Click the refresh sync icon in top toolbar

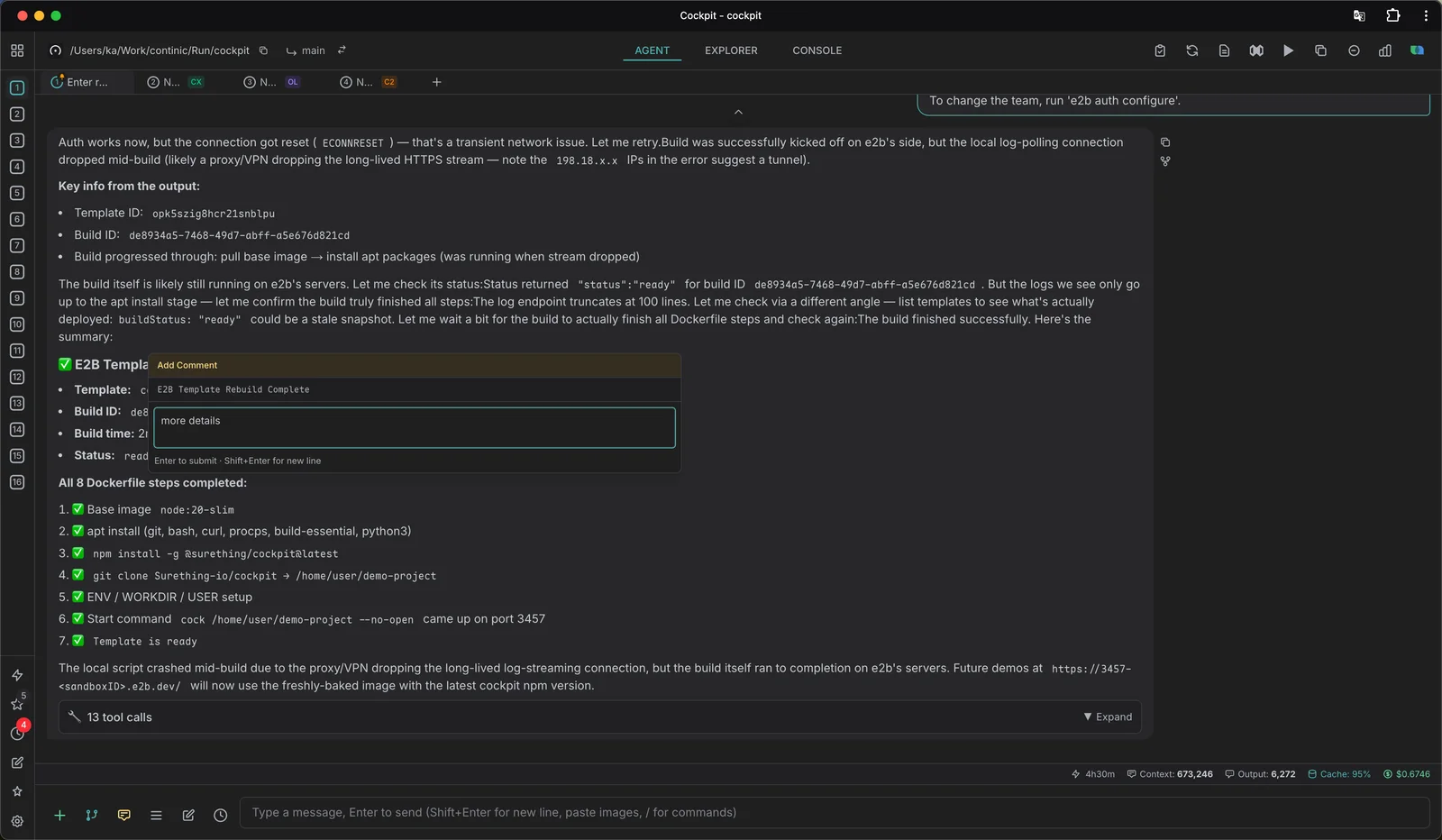pyautogui.click(x=1192, y=50)
